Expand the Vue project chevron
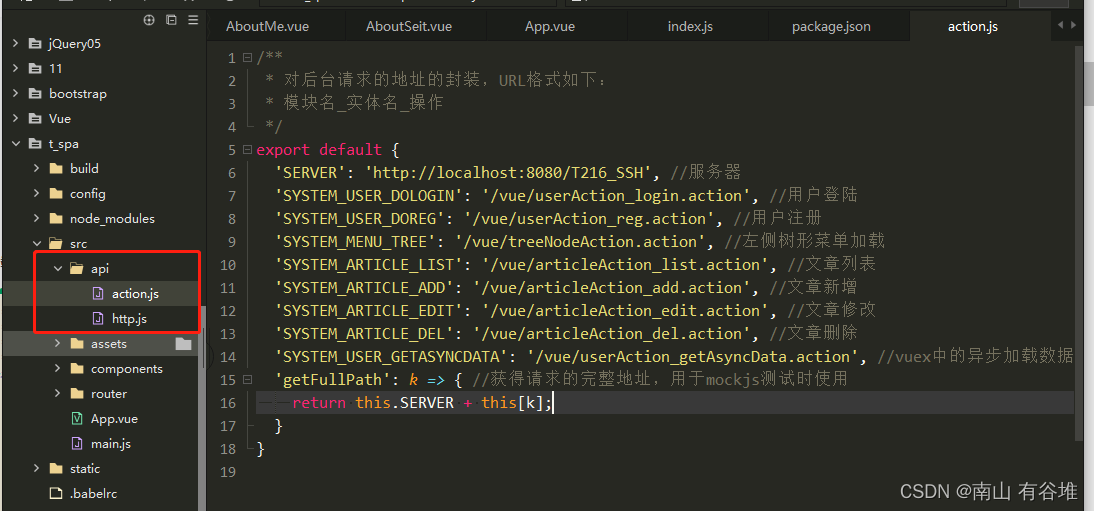 click(x=15, y=119)
